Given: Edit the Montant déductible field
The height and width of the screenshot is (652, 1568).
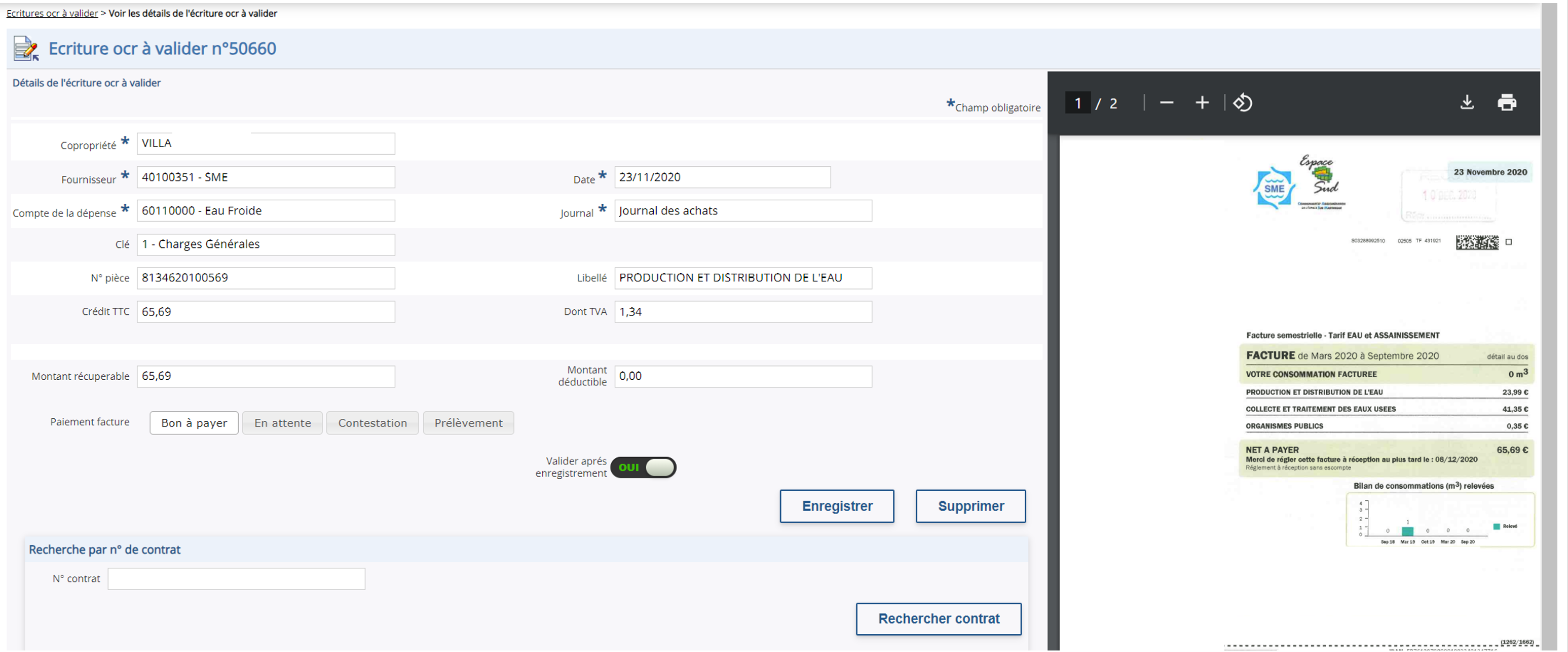Looking at the screenshot, I should click(743, 376).
